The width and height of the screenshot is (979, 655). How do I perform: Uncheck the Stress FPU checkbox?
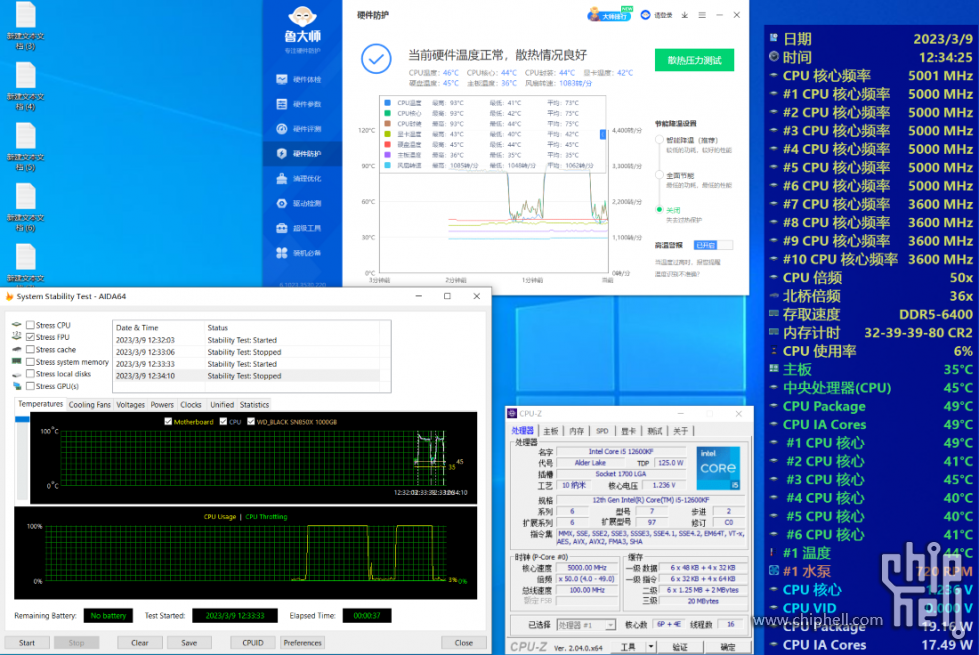[x=30, y=337]
